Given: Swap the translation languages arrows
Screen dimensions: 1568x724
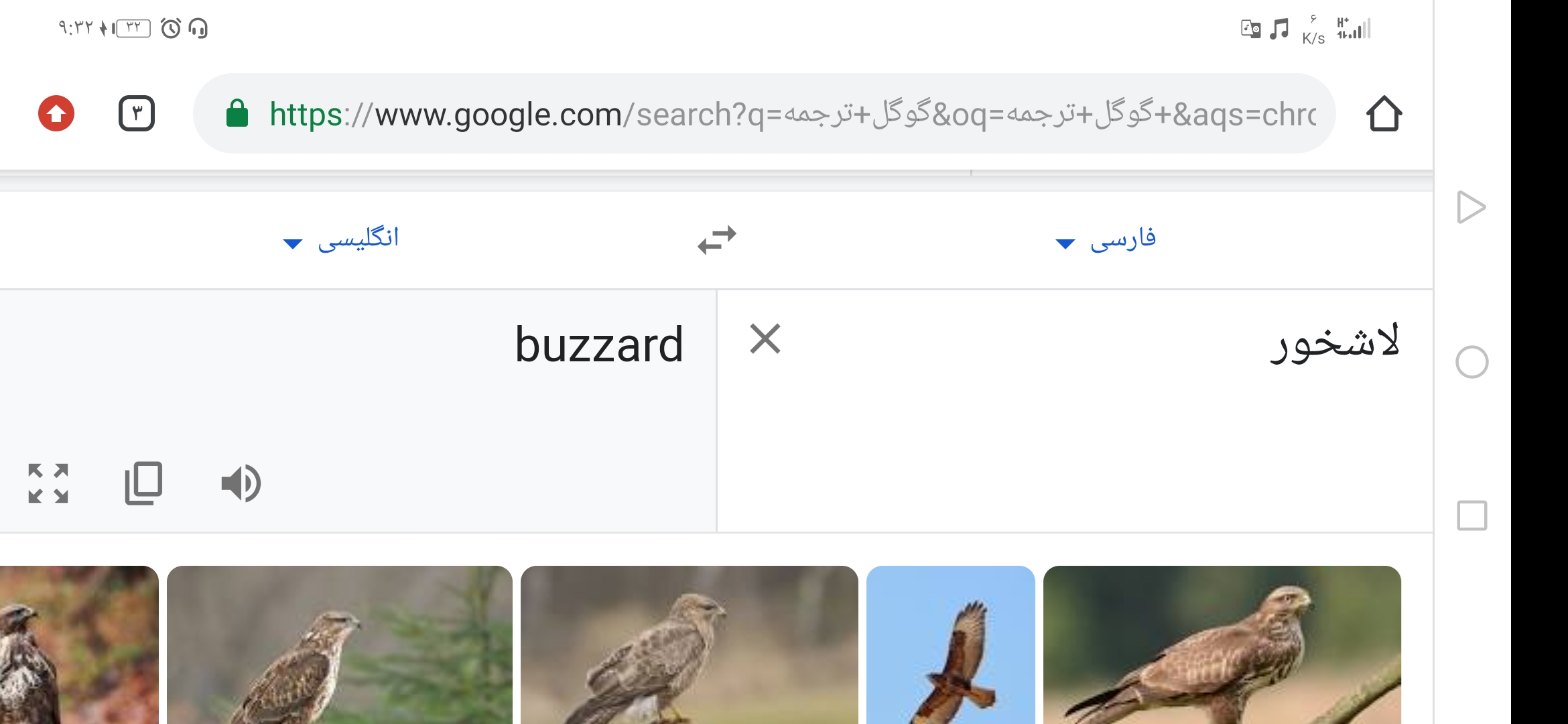Looking at the screenshot, I should point(716,239).
